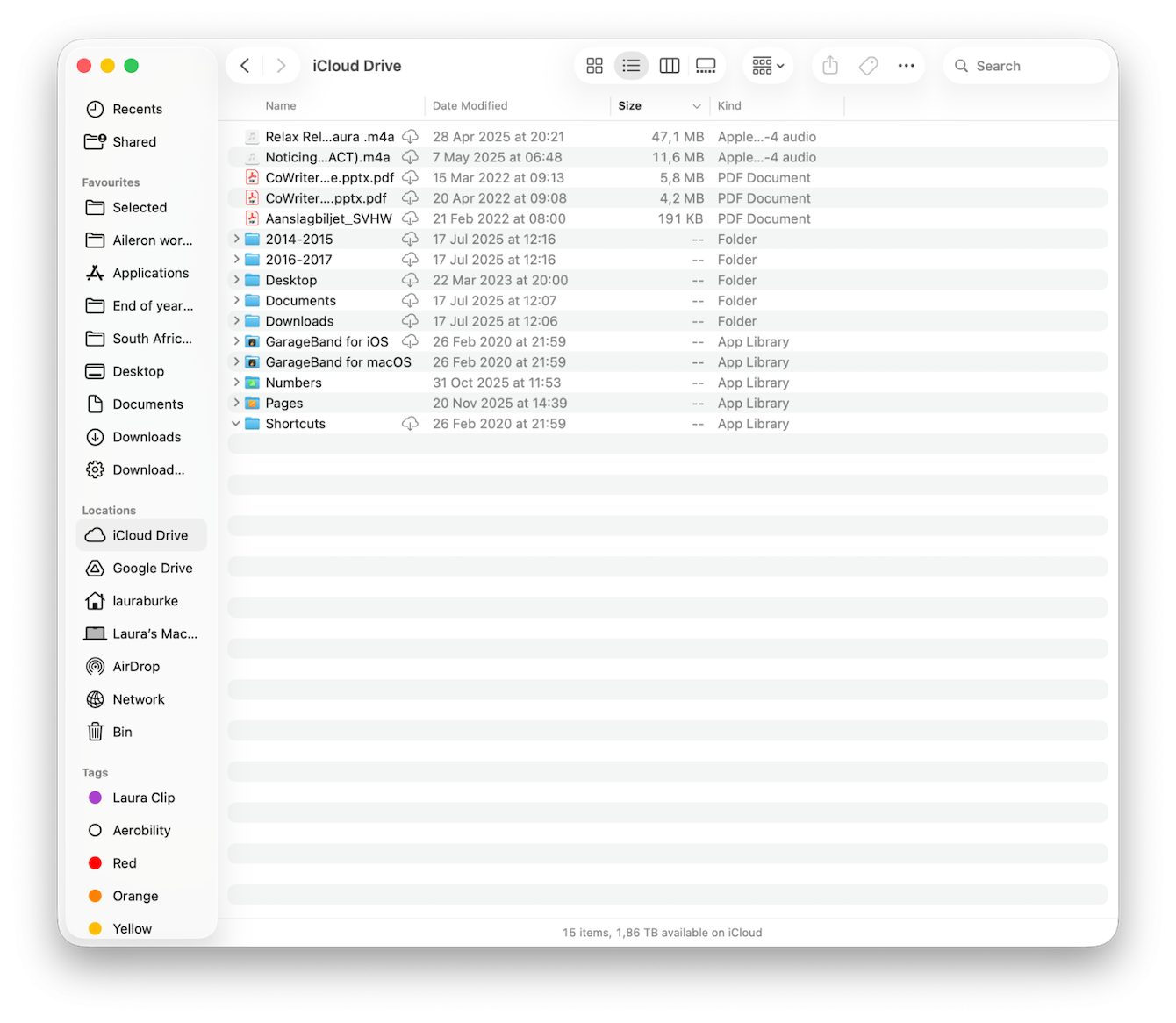Collapse the Shortcuts folder
This screenshot has height=1023, width=1176.
235,423
